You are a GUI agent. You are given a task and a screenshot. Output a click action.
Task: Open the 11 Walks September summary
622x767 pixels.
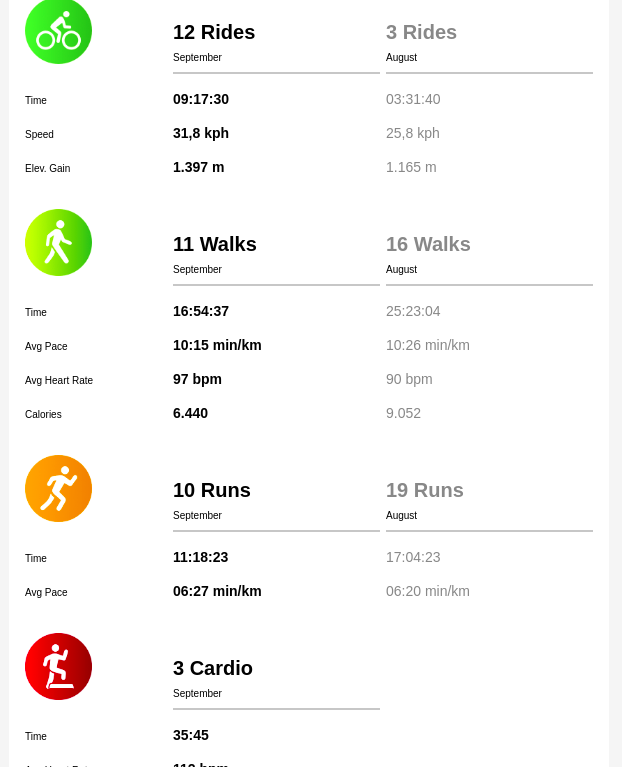(x=215, y=244)
